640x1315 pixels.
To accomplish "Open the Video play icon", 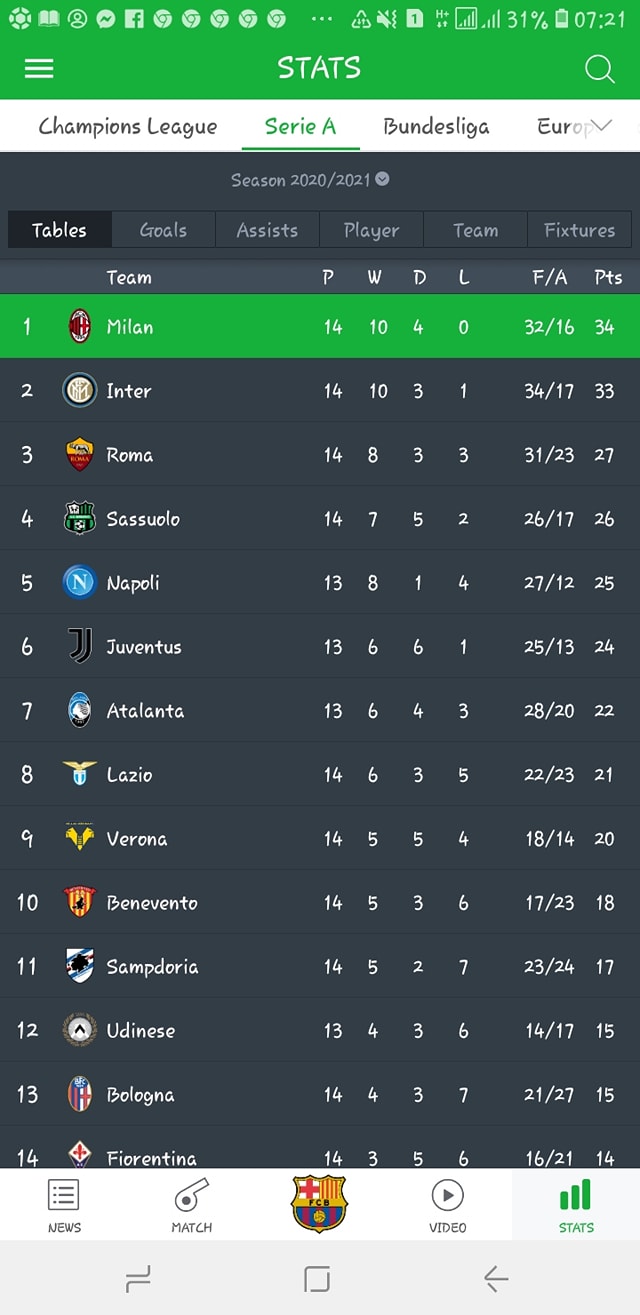I will [447, 1195].
